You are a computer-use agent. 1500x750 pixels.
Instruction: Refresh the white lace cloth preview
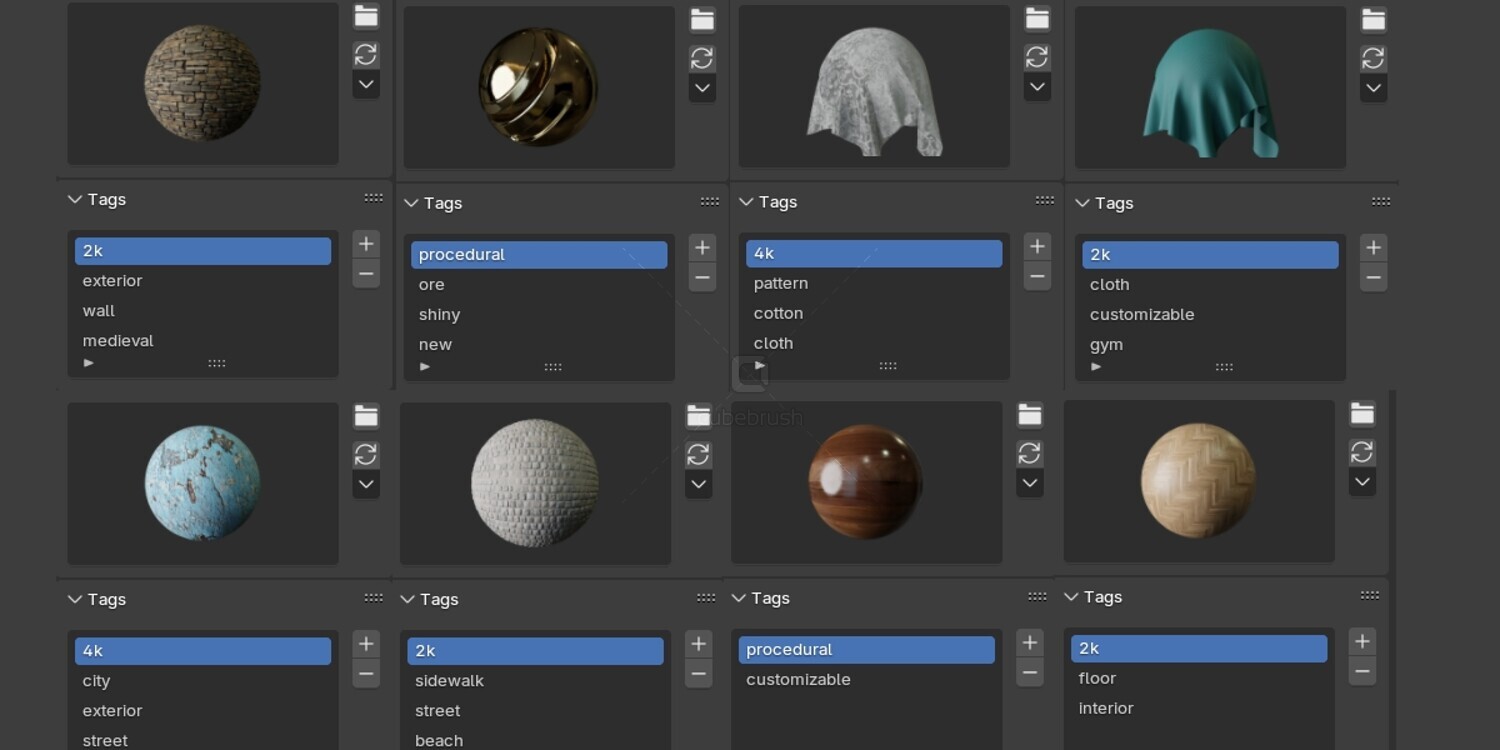click(1037, 57)
